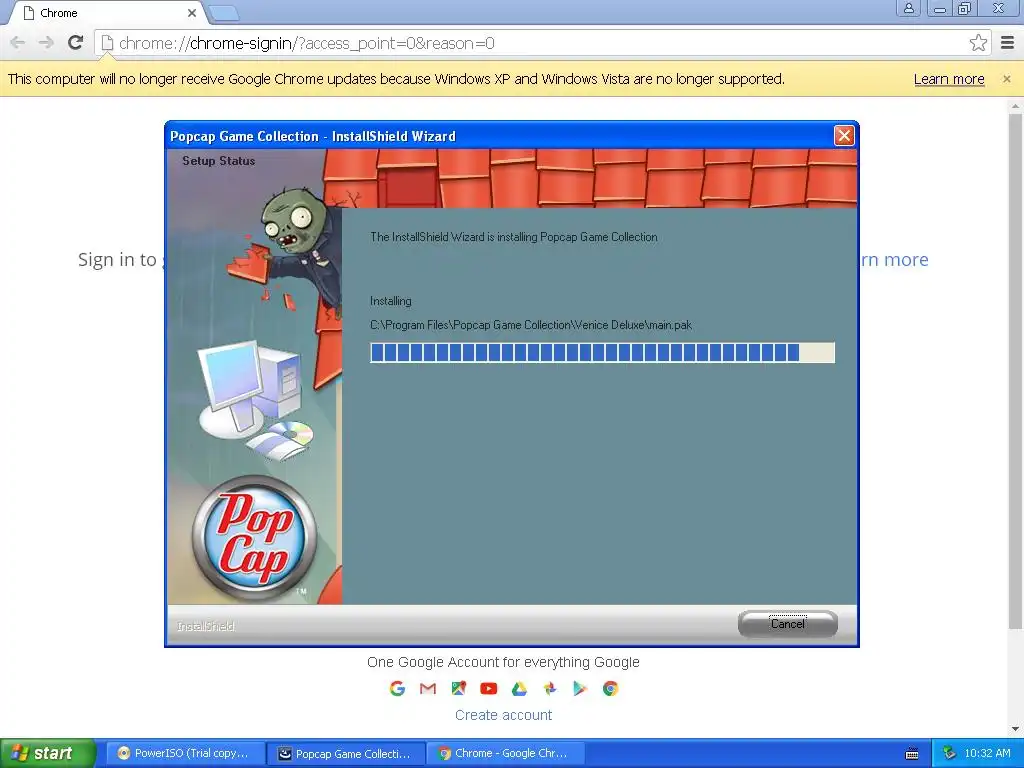The height and width of the screenshot is (768, 1024).
Task: Click the Chrome user profile icon
Action: [908, 8]
